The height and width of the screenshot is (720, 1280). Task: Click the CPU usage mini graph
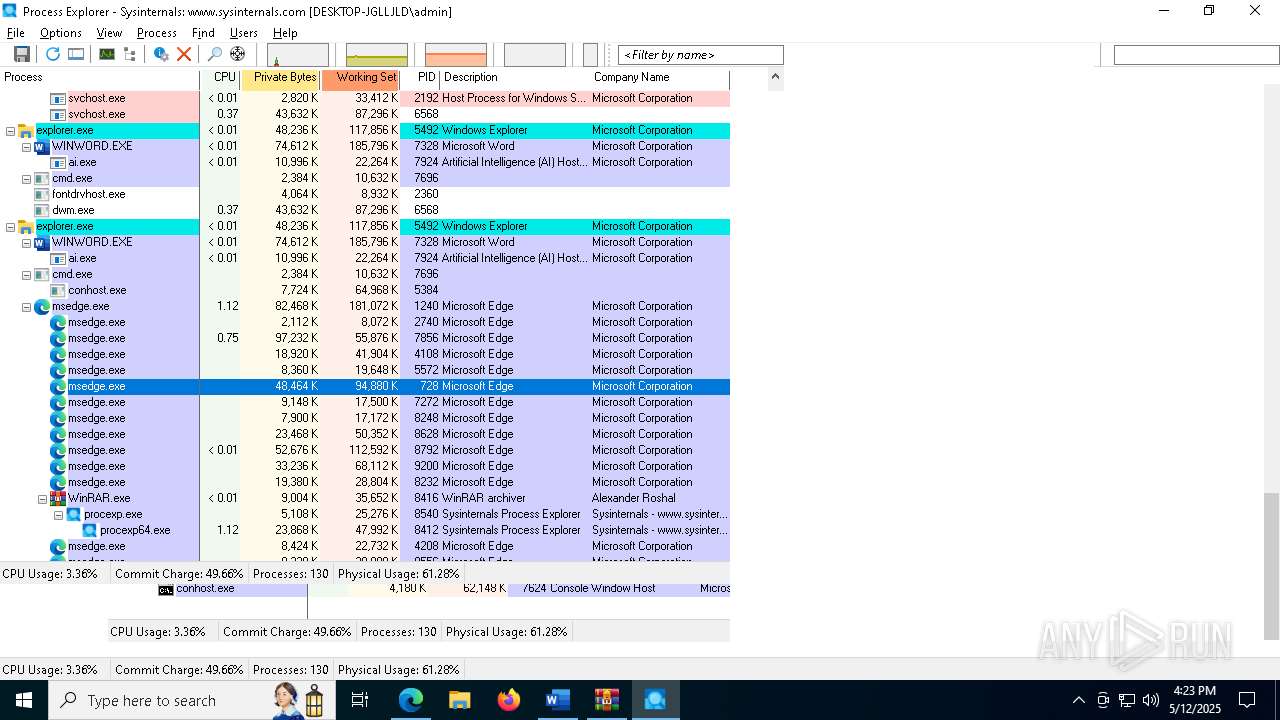click(x=298, y=55)
